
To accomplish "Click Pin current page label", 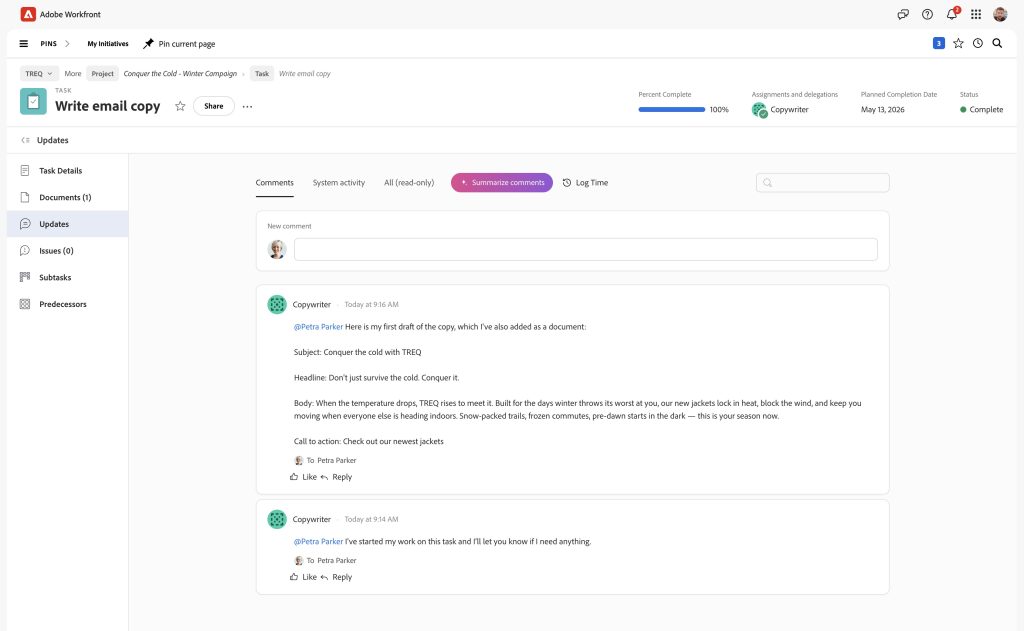I will click(x=187, y=44).
